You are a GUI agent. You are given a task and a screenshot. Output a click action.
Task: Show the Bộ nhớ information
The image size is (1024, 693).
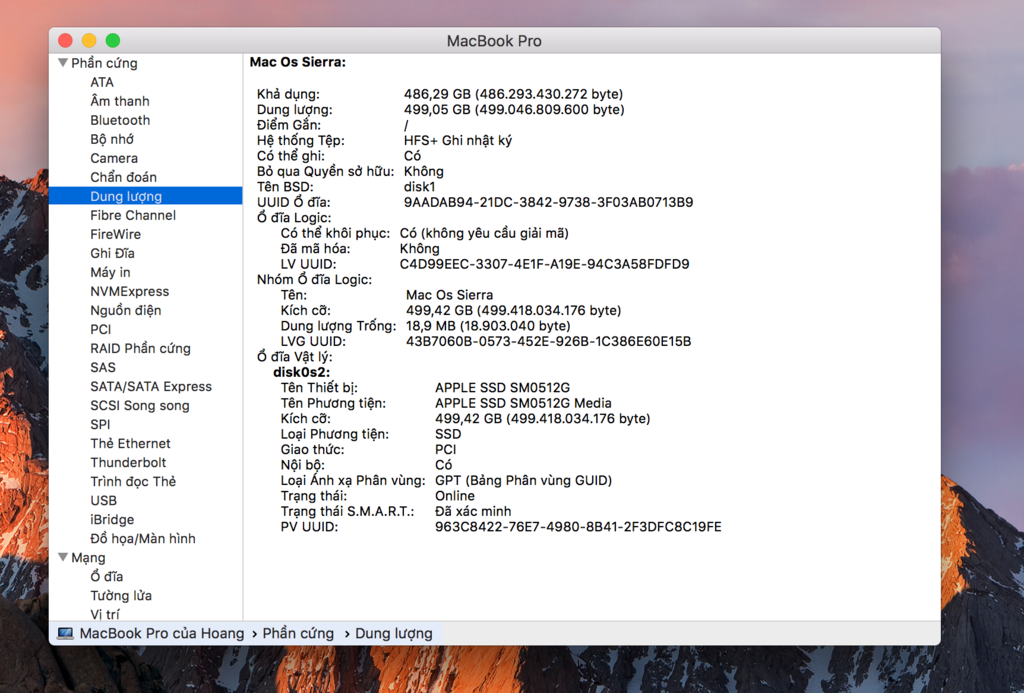[x=112, y=139]
